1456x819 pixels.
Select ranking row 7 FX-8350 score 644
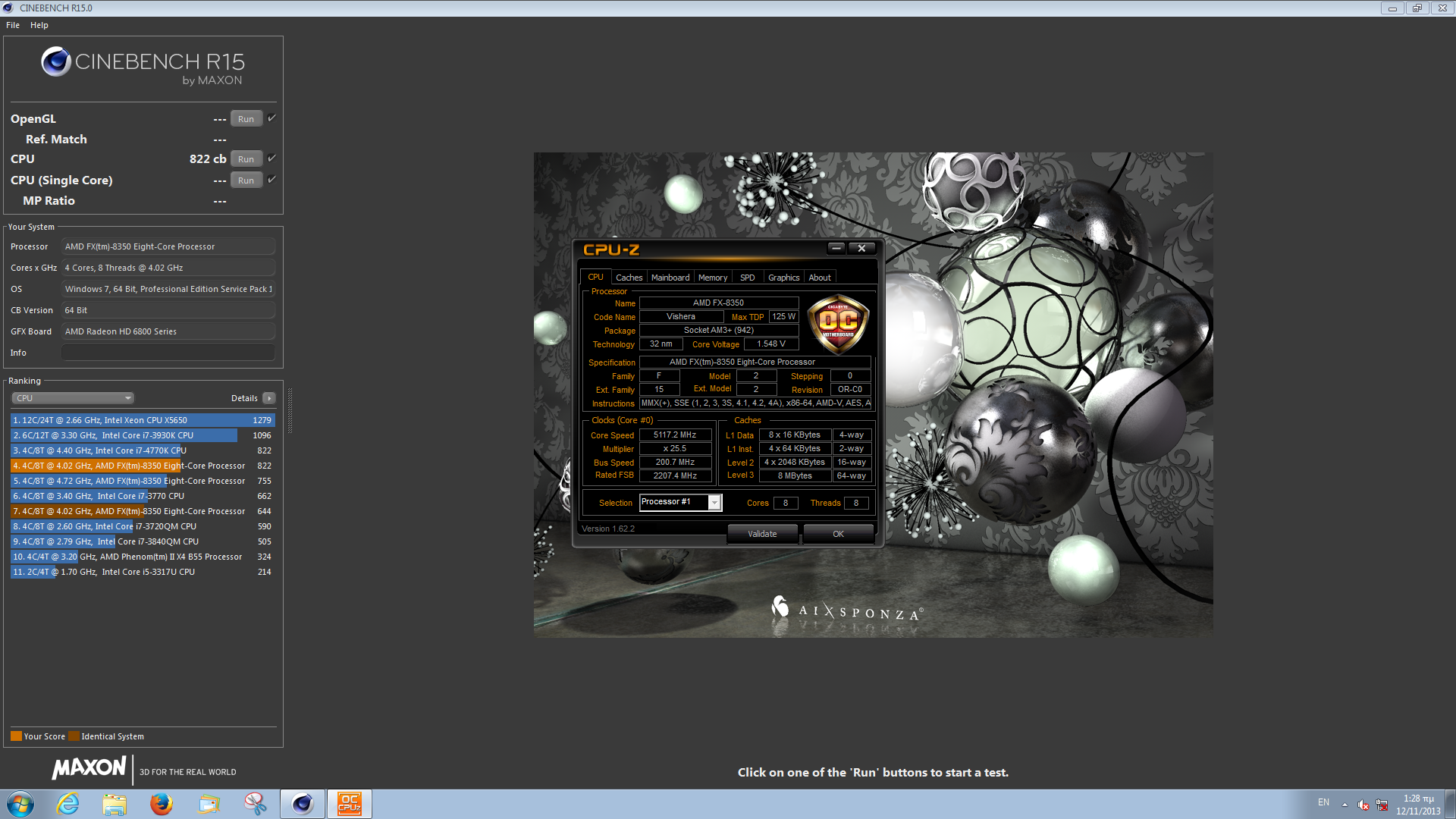143,511
